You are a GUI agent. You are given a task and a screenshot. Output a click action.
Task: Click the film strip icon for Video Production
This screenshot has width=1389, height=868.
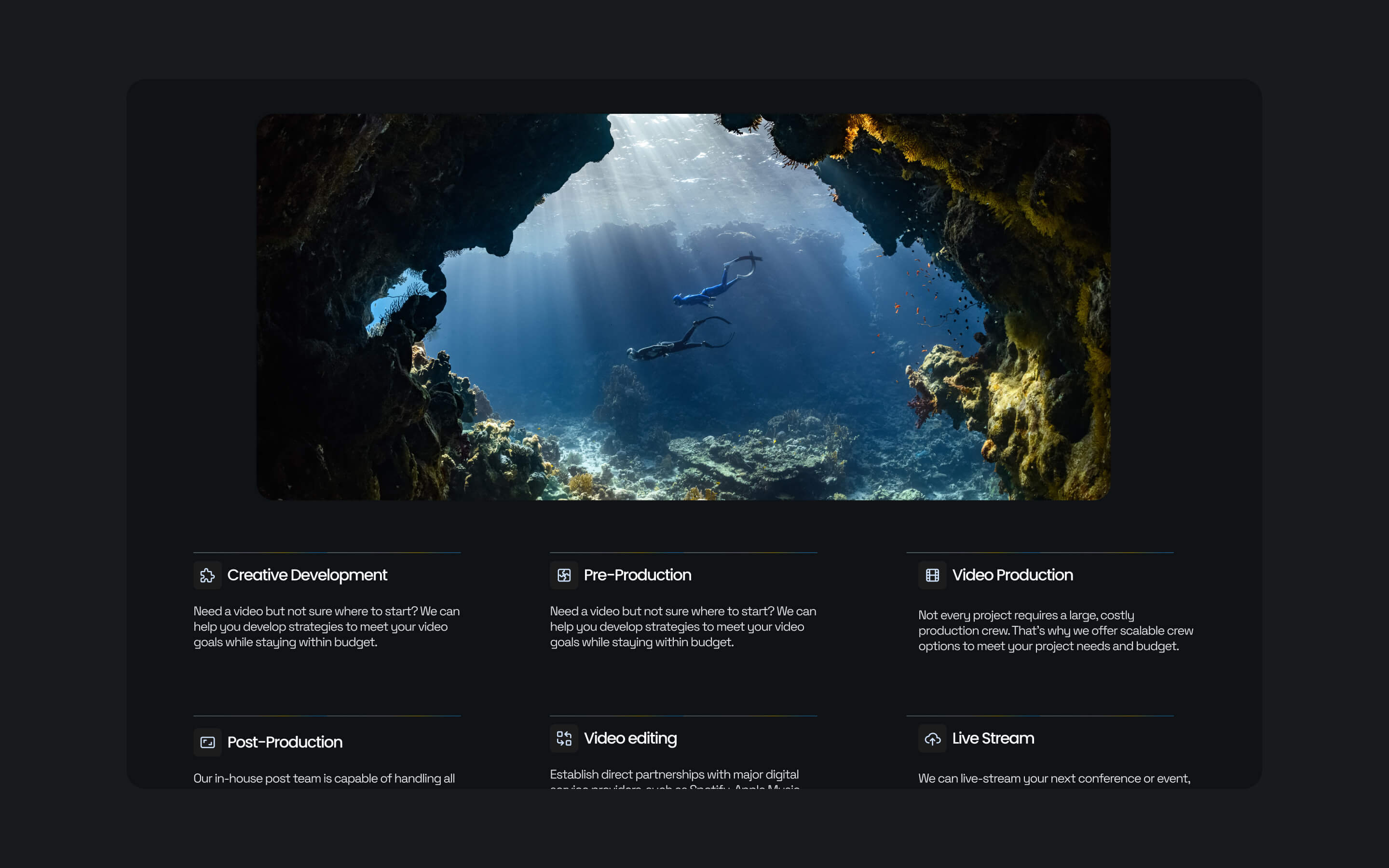tap(932, 575)
